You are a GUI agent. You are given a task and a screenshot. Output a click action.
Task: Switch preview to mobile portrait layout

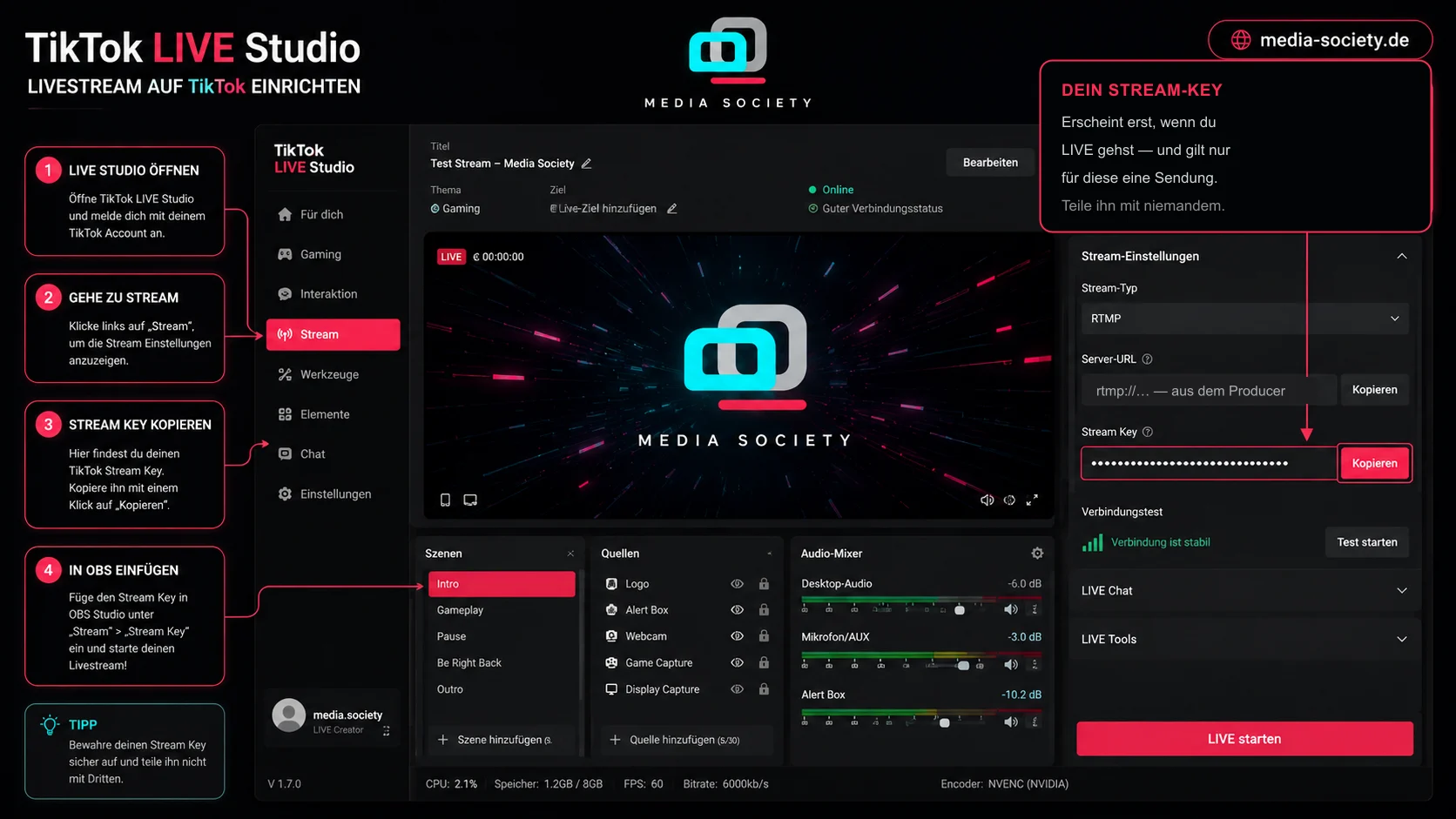click(x=445, y=500)
